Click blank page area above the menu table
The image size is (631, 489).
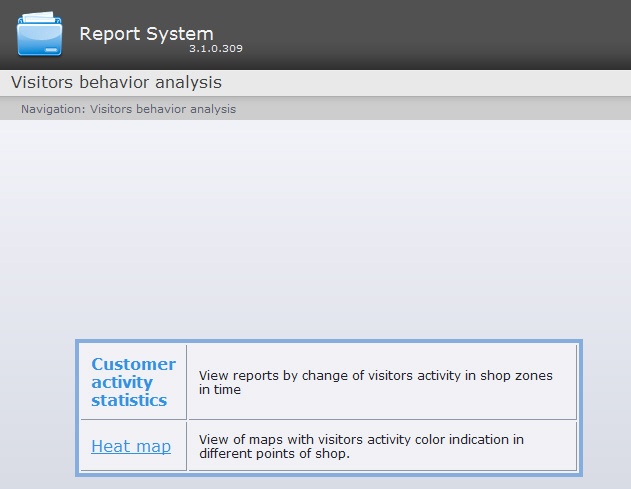click(x=315, y=230)
